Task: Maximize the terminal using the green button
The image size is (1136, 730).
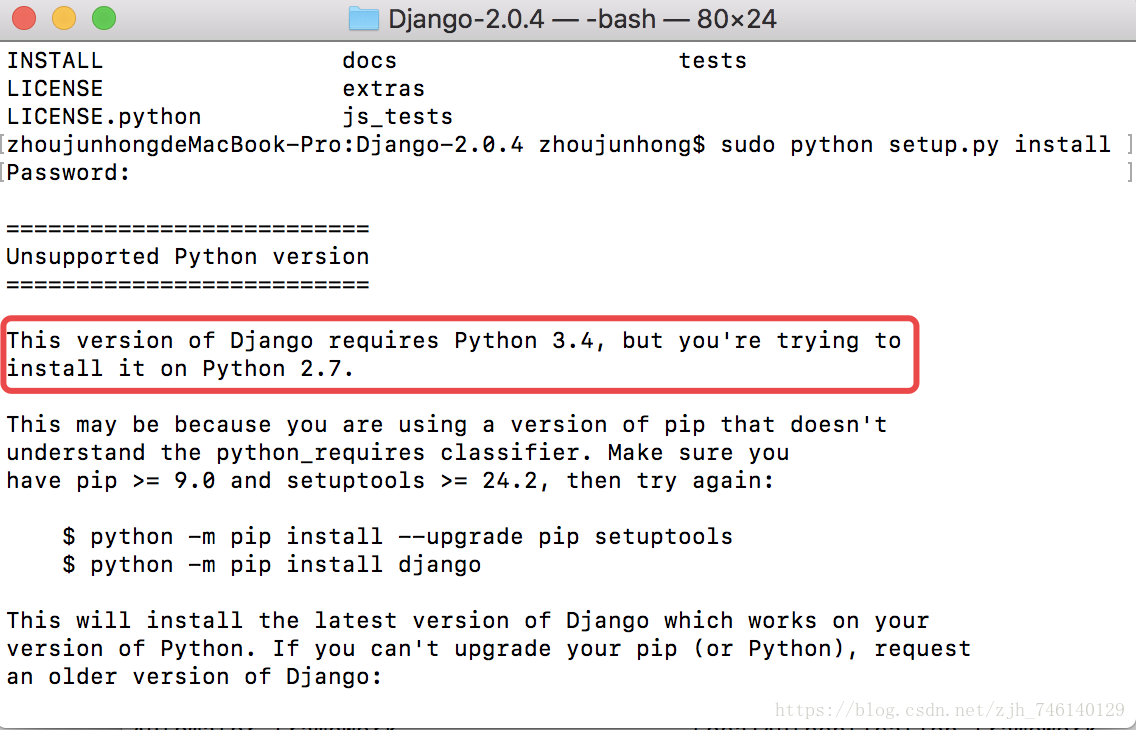Action: pos(104,18)
